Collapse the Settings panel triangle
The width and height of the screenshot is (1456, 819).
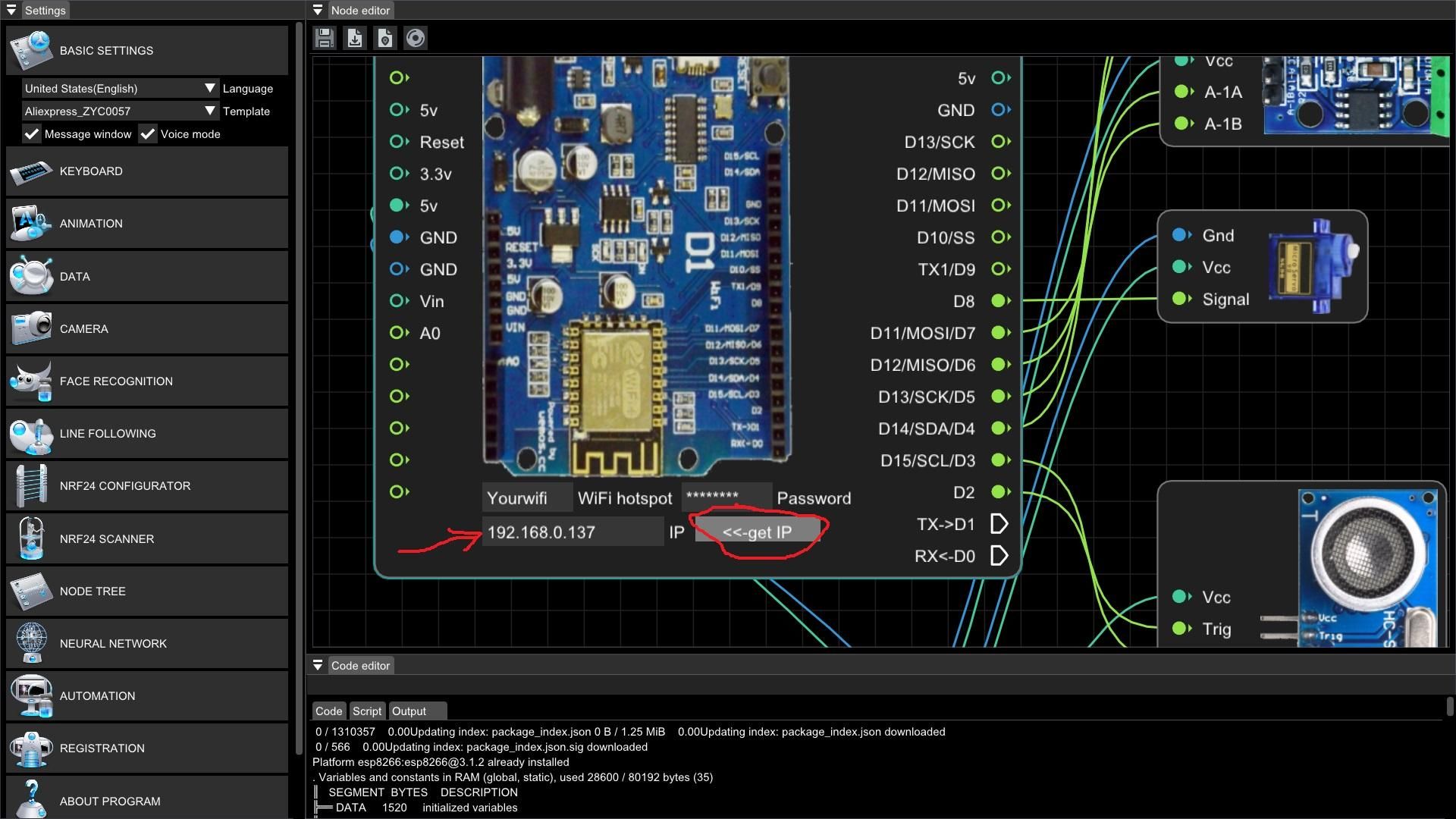(x=11, y=11)
